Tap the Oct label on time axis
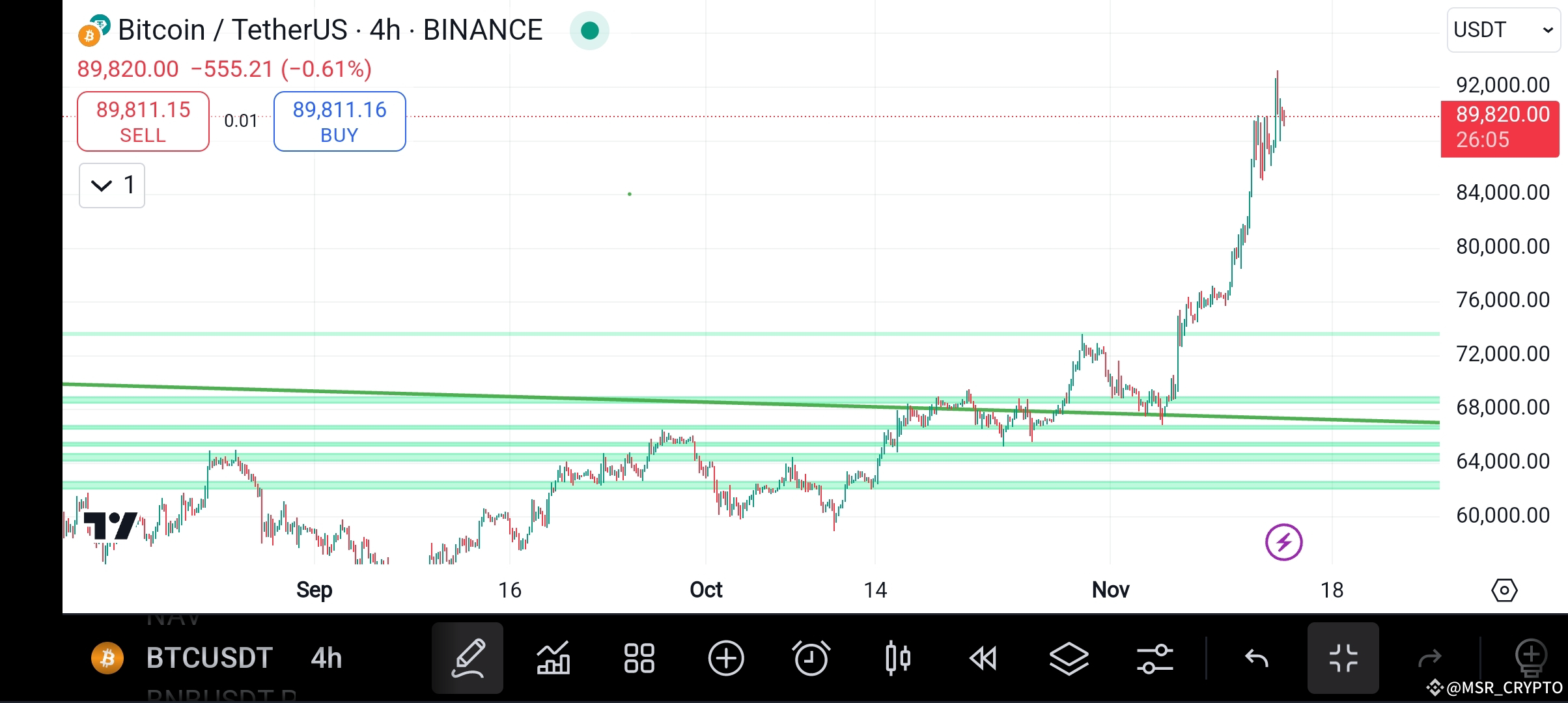This screenshot has width=1568, height=703. click(x=706, y=590)
